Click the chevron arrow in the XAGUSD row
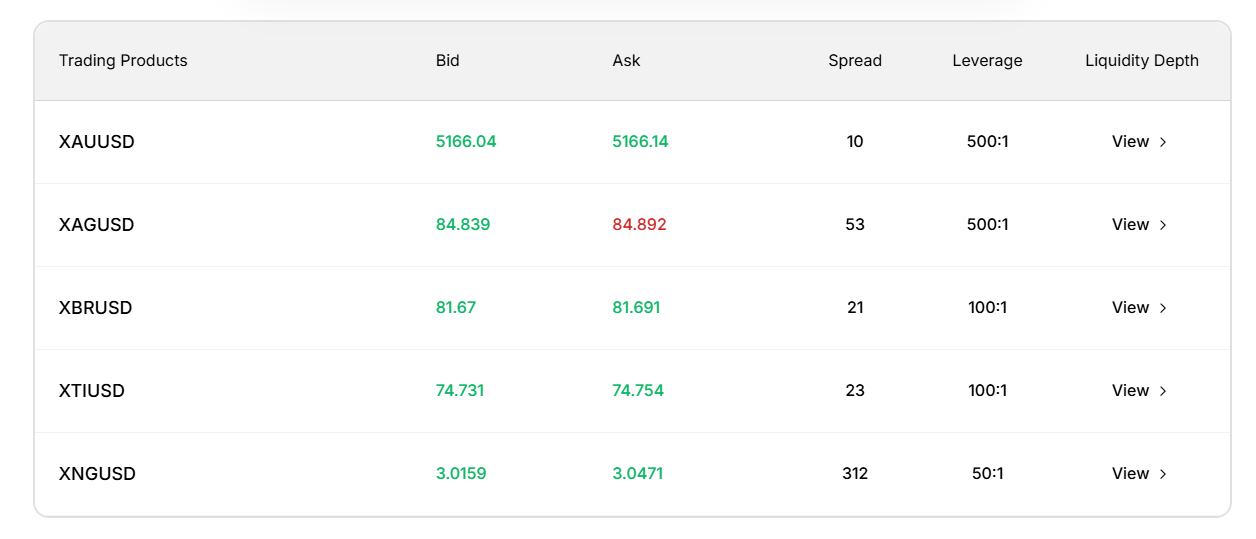 coord(1163,225)
